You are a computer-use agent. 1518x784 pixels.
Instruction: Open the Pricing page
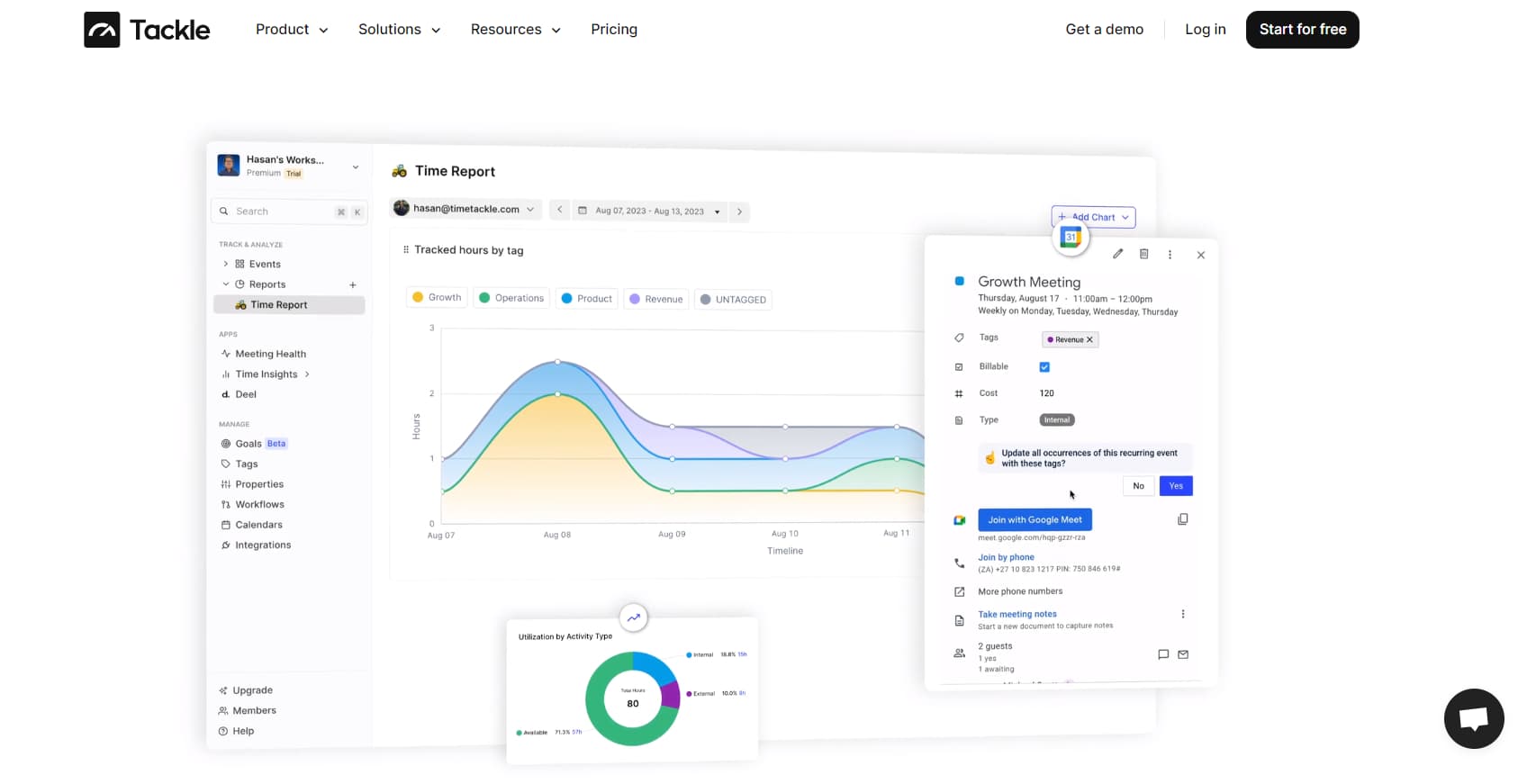click(613, 30)
